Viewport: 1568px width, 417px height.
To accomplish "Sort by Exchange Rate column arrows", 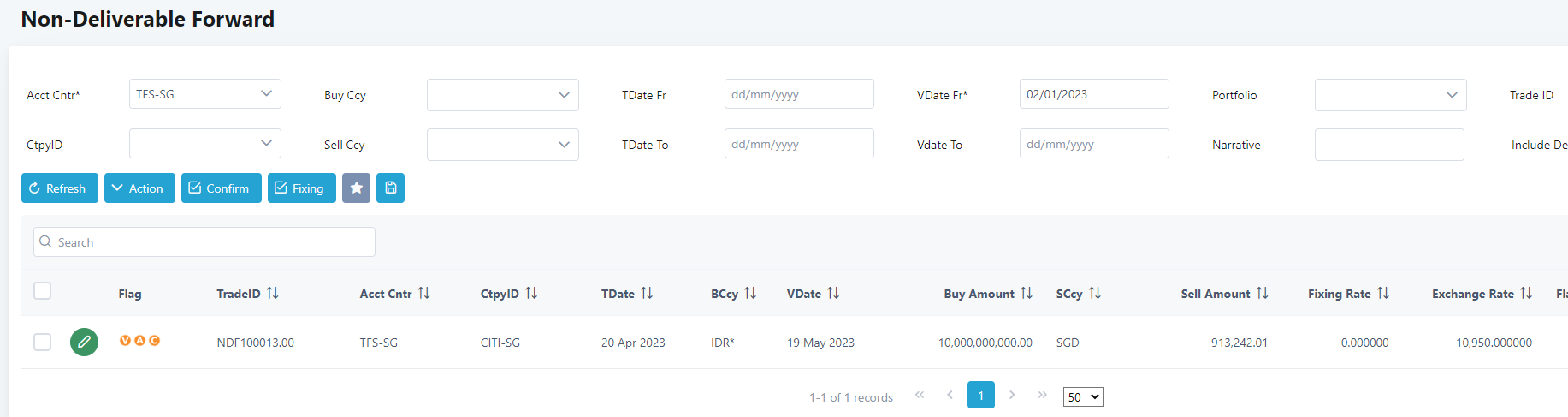I will (x=1526, y=294).
